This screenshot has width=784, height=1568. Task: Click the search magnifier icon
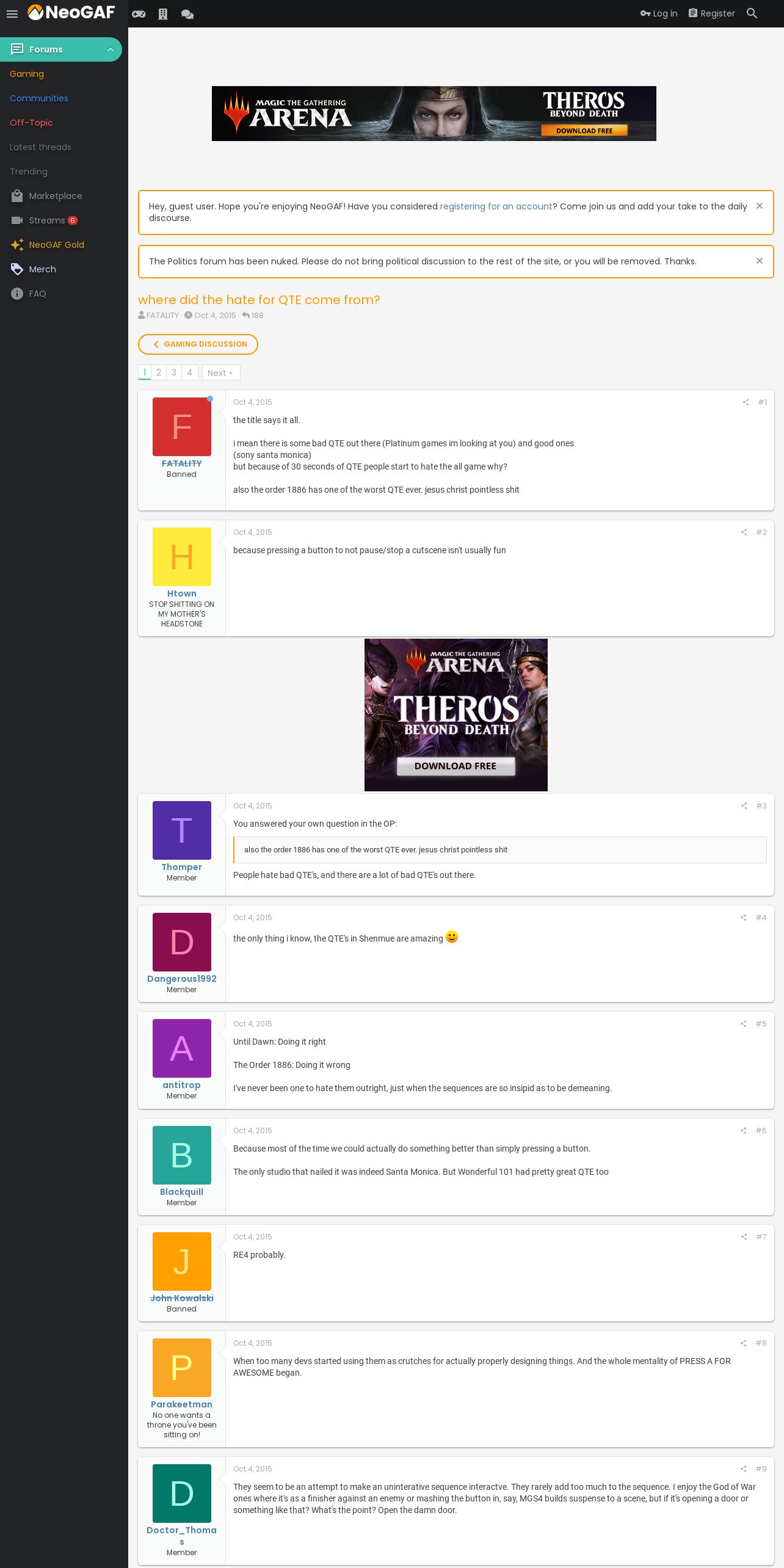(x=752, y=13)
